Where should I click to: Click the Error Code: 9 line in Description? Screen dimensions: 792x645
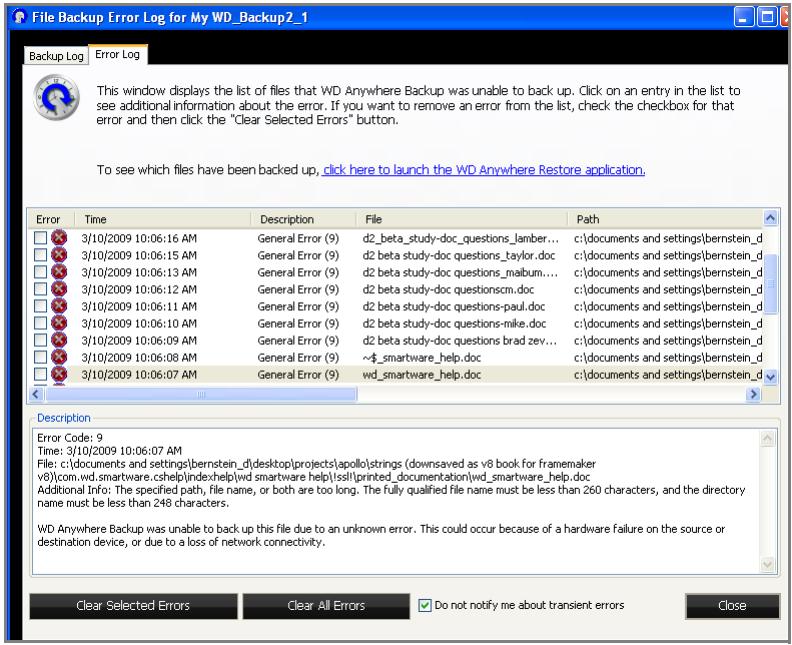[70, 437]
